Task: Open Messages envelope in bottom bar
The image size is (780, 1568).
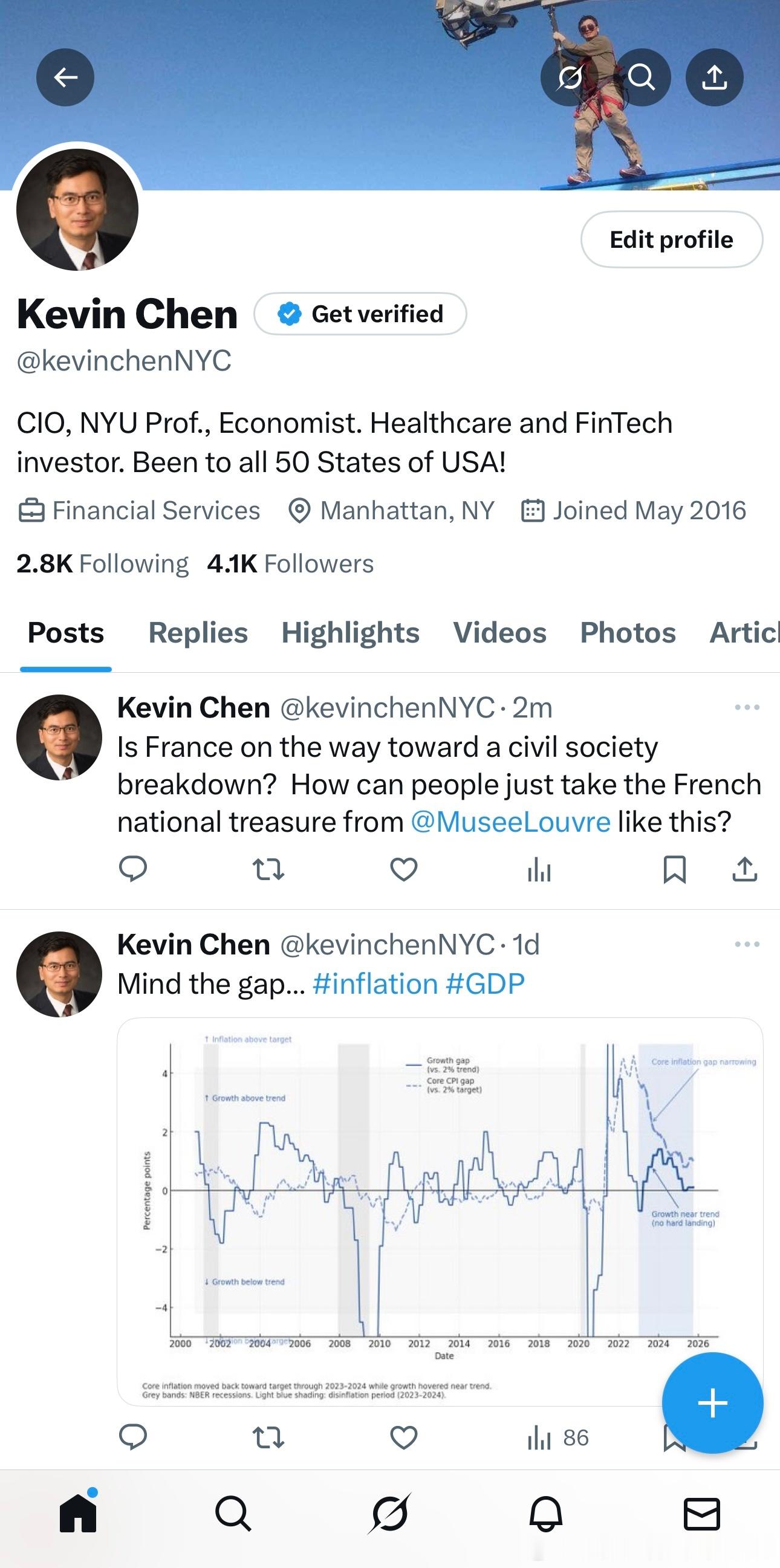Action: click(701, 1514)
